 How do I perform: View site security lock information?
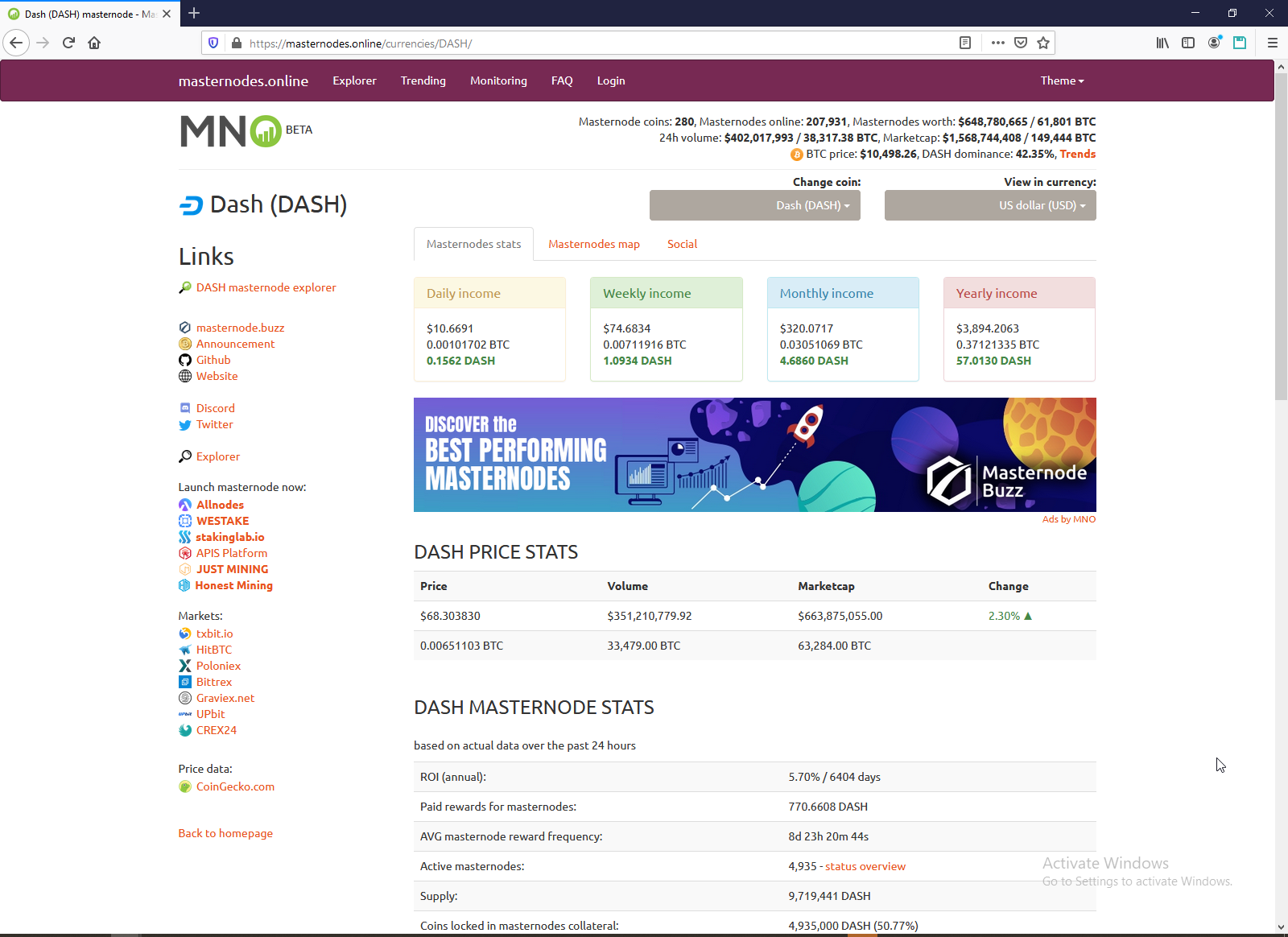tap(236, 43)
